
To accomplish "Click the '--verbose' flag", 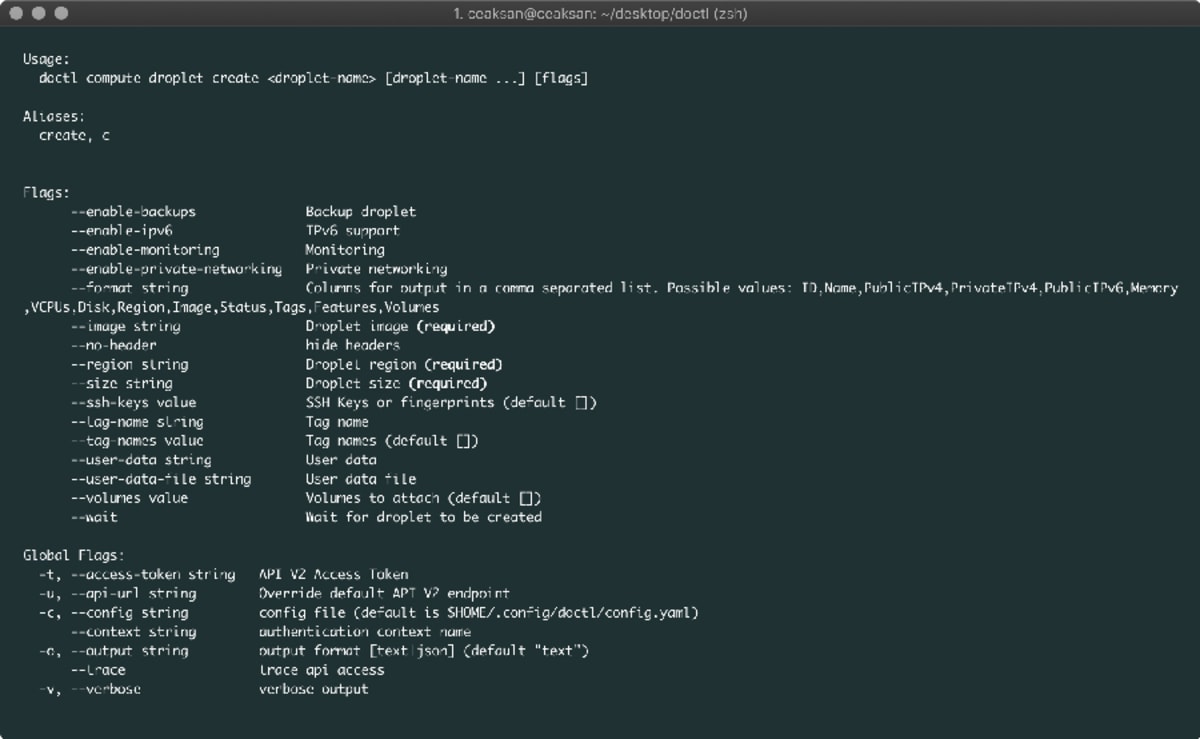I will [x=106, y=689].
